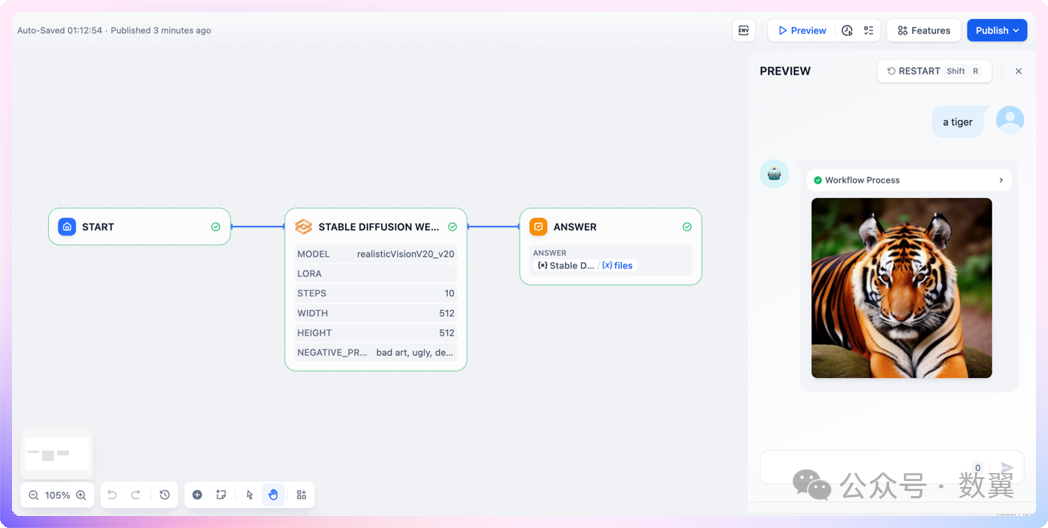Click the 'Stable D...' variable tag
Image resolution: width=1048 pixels, height=528 pixels.
click(565, 265)
